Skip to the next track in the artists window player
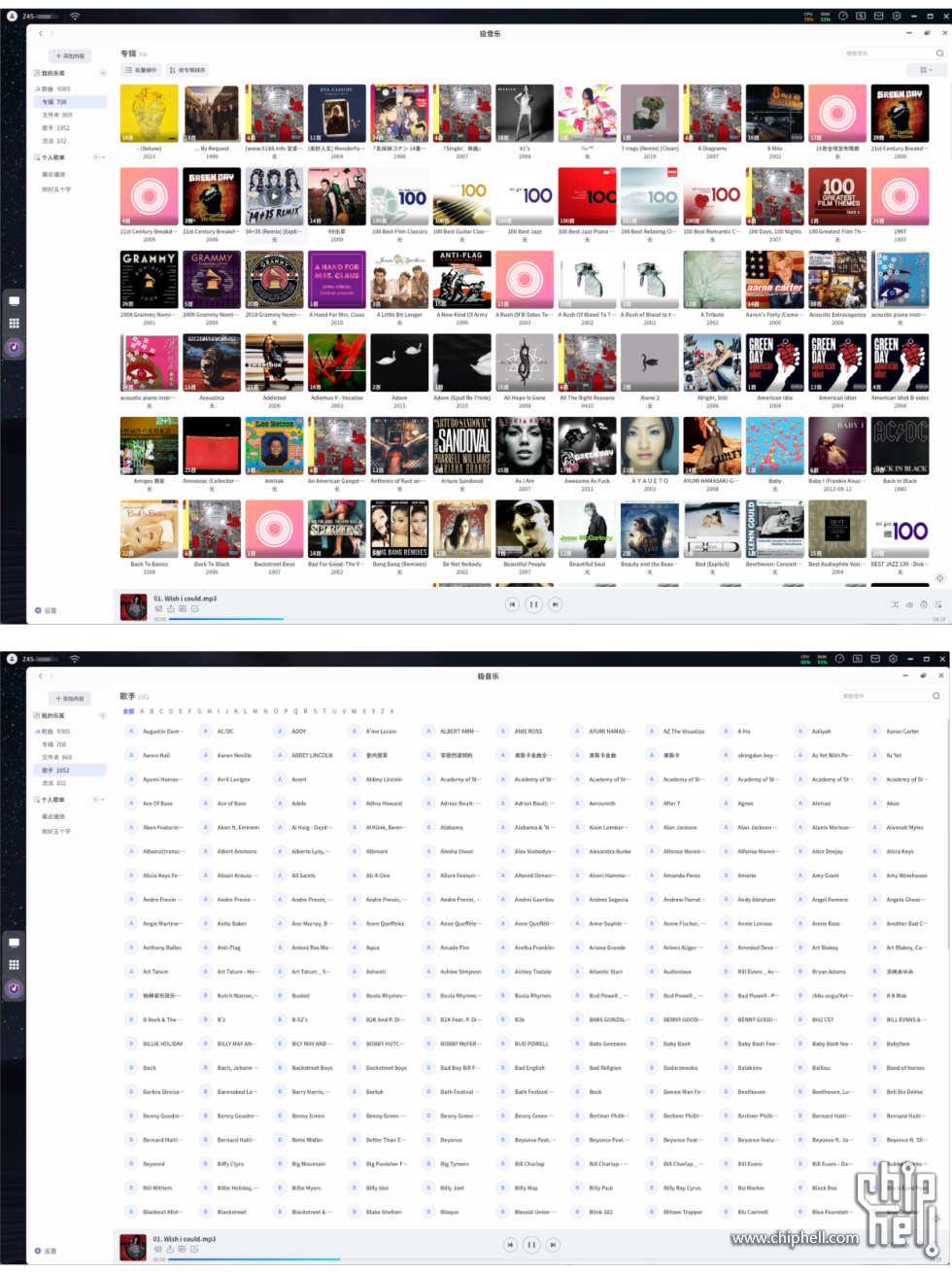 point(553,1245)
